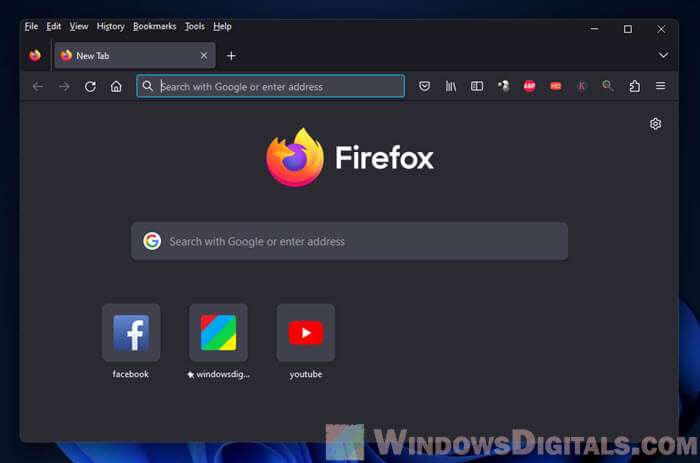This screenshot has height=463, width=700.
Task: Open the windowsdig... pinned shortcut tile
Action: 218,333
